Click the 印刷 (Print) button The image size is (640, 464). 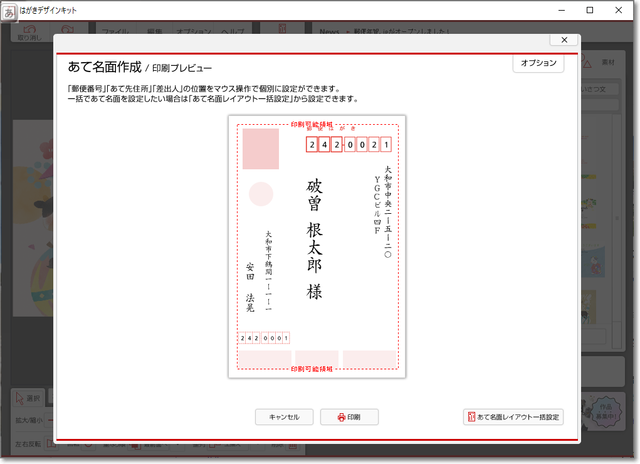[349, 416]
